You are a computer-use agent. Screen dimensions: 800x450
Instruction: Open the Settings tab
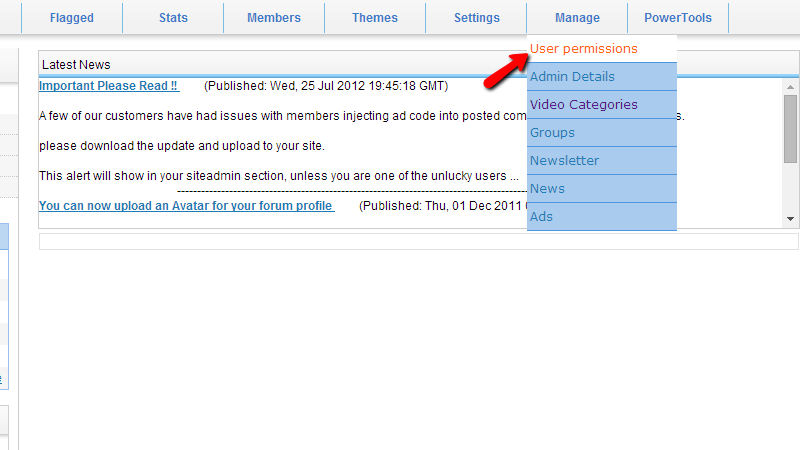click(476, 18)
